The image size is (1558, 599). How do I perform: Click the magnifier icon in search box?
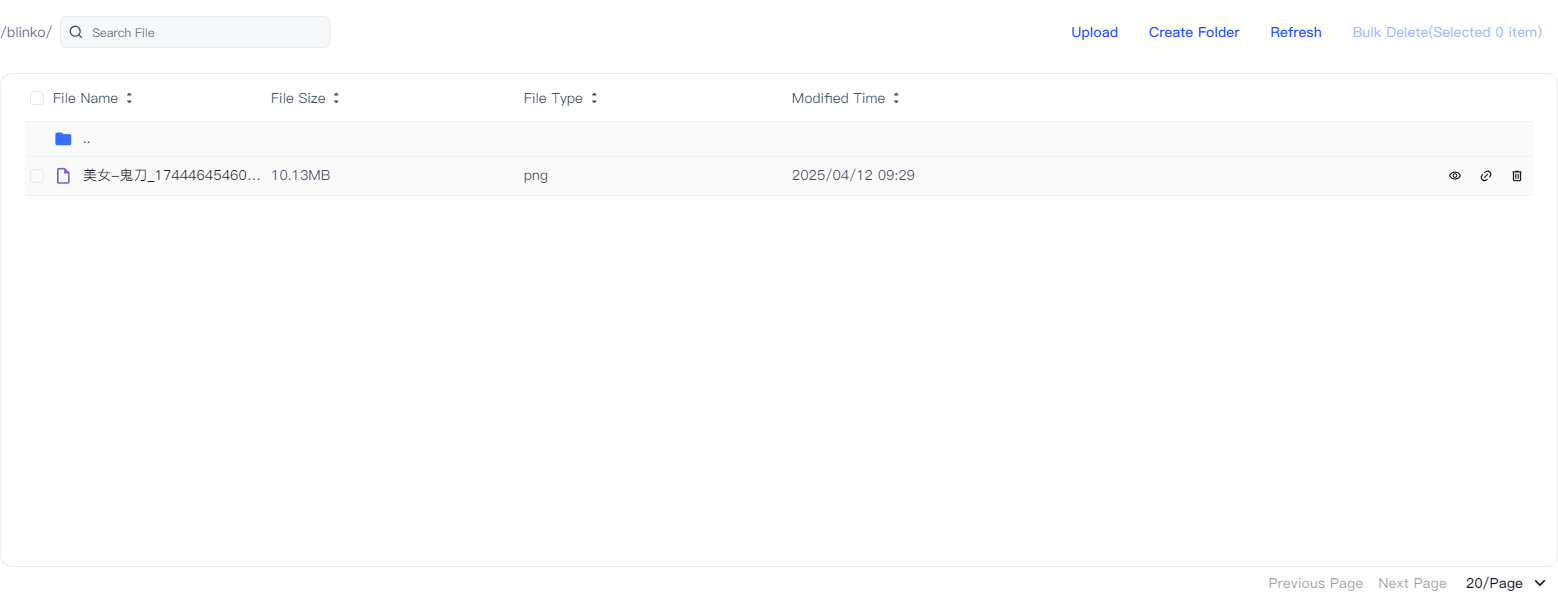click(76, 32)
